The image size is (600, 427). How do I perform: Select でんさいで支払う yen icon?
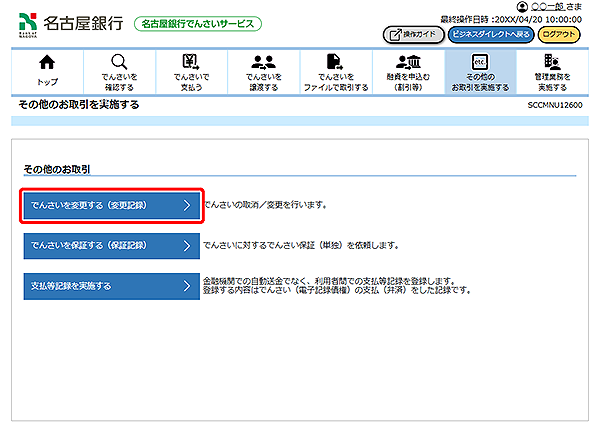click(190, 62)
